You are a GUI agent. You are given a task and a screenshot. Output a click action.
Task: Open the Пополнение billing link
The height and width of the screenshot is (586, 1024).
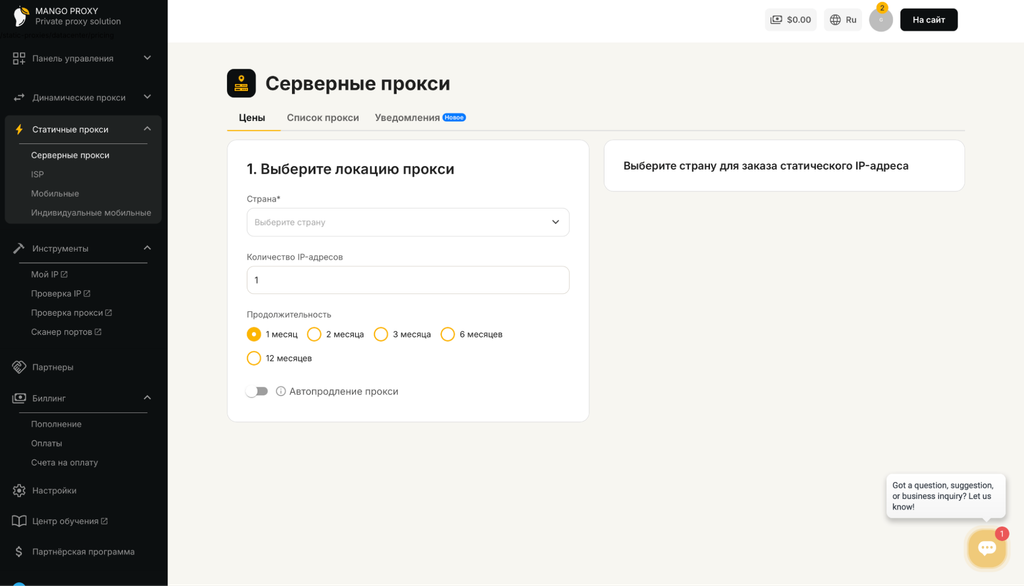[x=56, y=424]
